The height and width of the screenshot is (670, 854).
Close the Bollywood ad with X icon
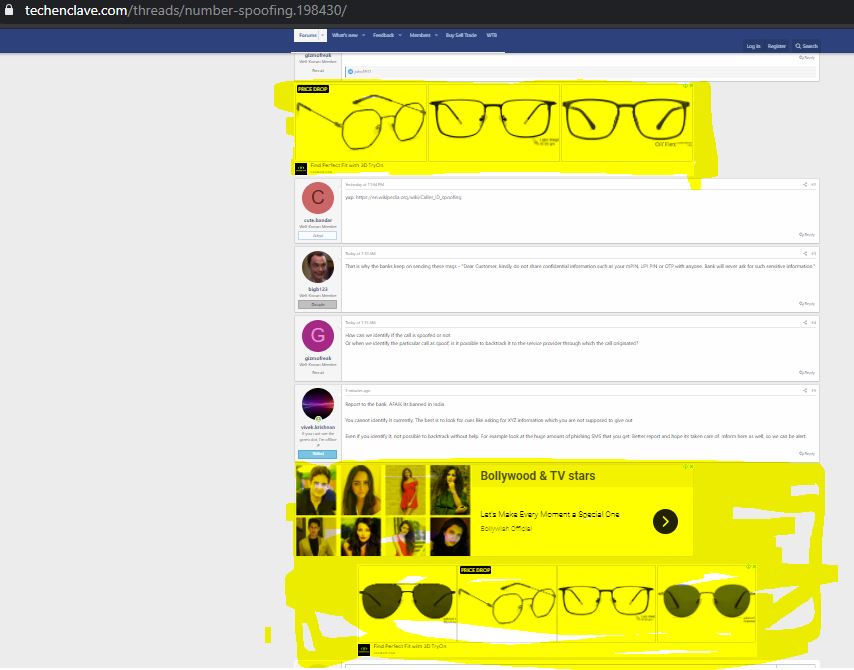pos(691,467)
